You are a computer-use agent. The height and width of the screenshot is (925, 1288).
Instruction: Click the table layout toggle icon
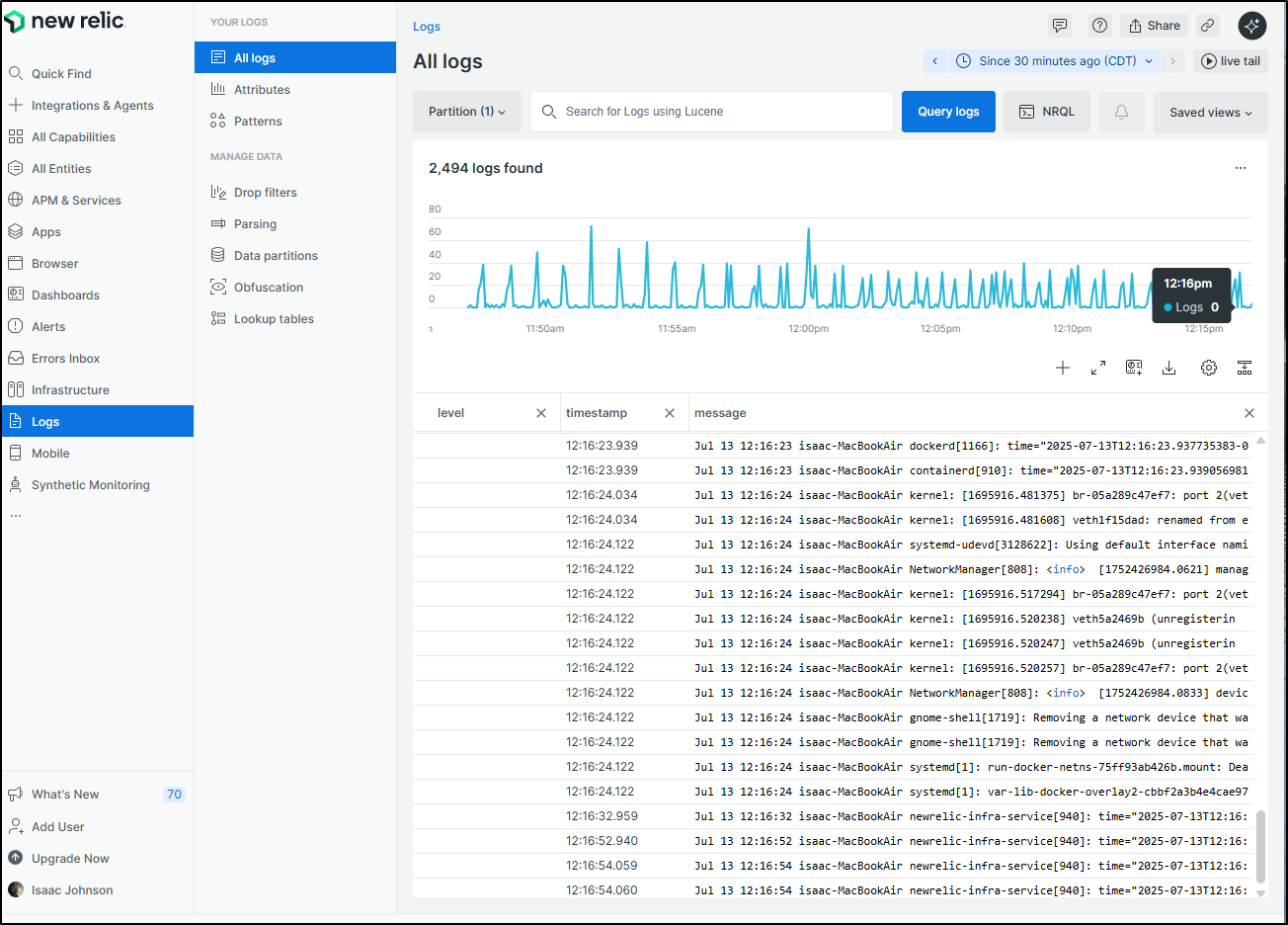(1245, 368)
